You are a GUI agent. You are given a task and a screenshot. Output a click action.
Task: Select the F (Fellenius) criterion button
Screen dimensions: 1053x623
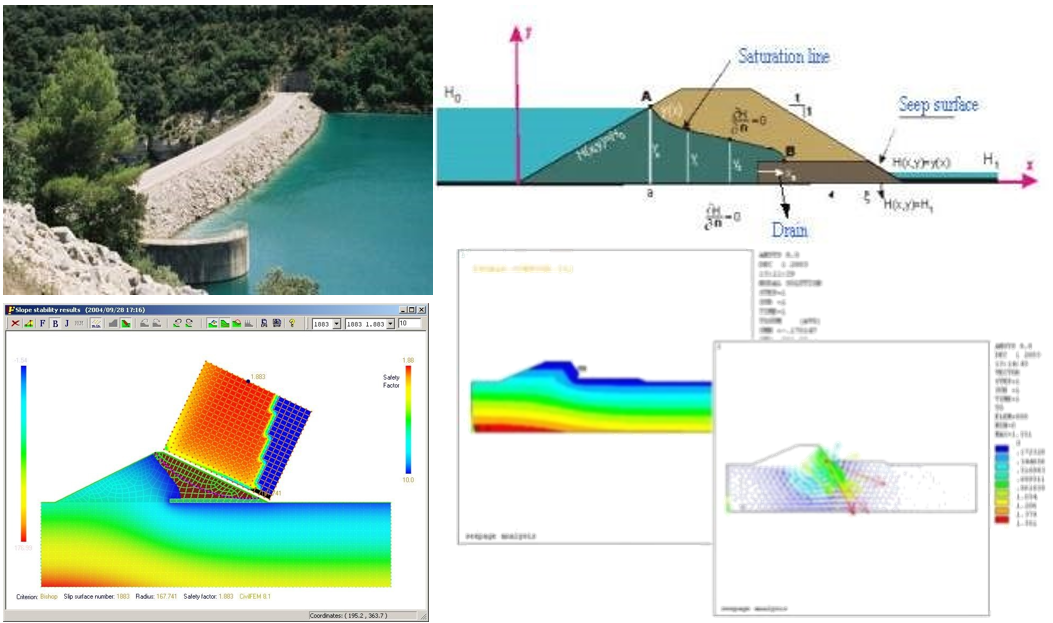pyautogui.click(x=42, y=323)
